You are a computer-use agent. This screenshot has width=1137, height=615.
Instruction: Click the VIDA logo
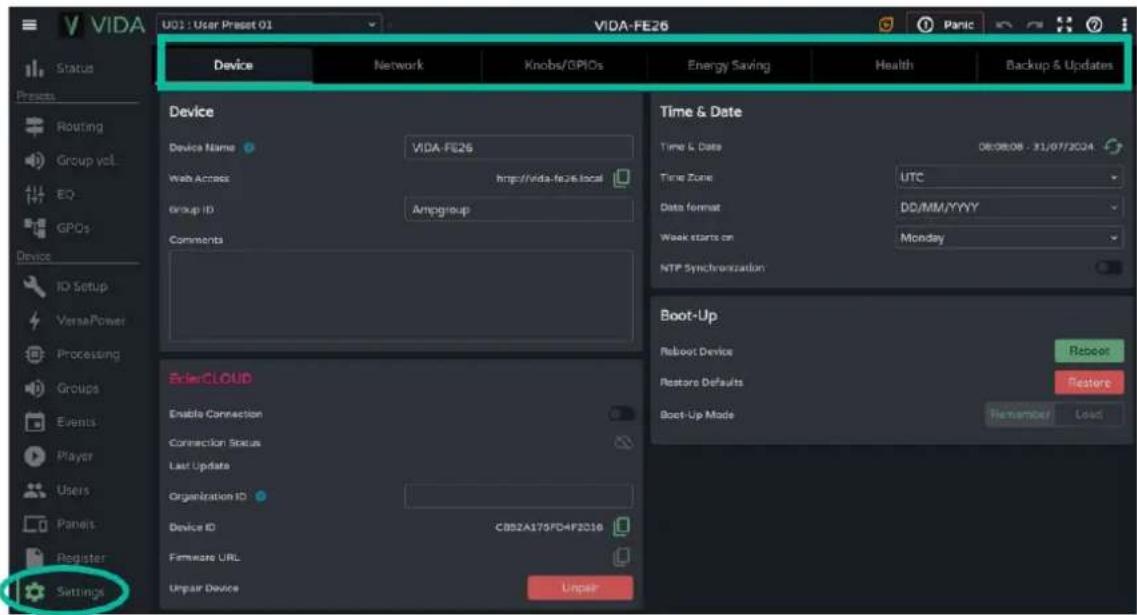click(103, 25)
